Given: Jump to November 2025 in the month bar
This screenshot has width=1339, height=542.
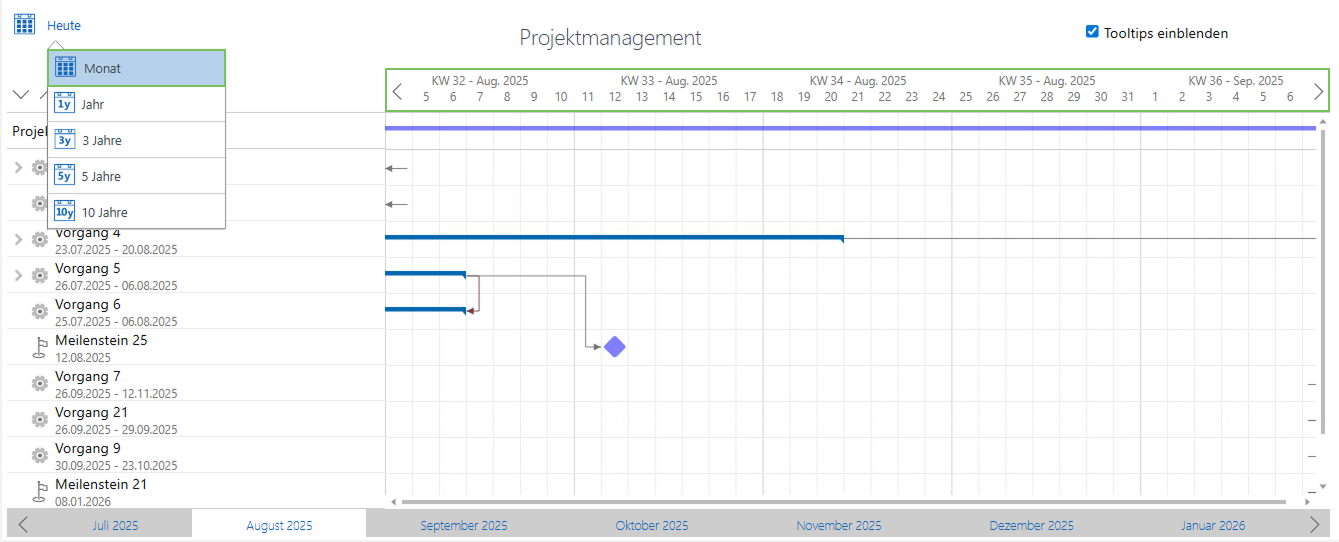Looking at the screenshot, I should [x=839, y=525].
